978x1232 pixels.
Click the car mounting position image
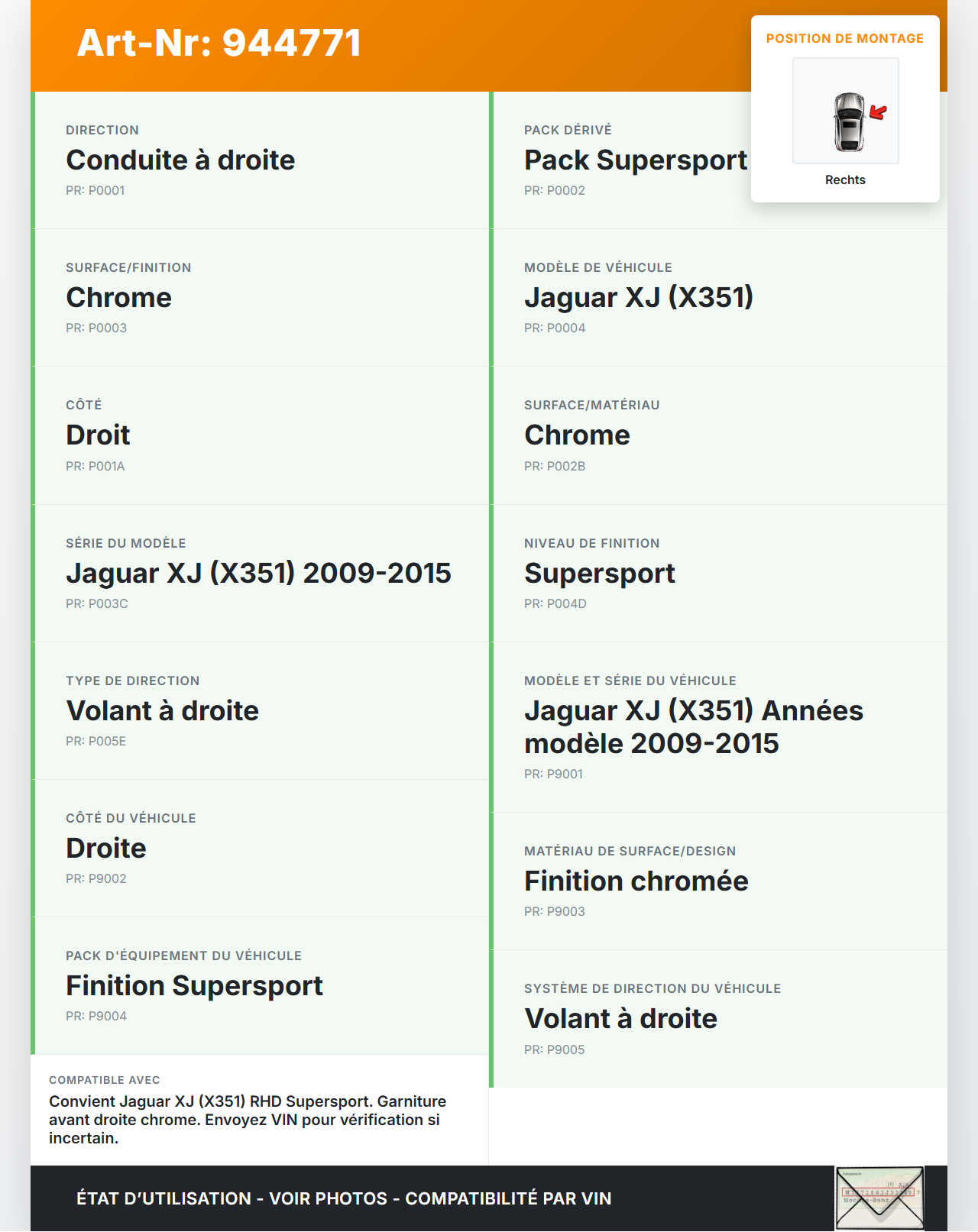pos(845,111)
